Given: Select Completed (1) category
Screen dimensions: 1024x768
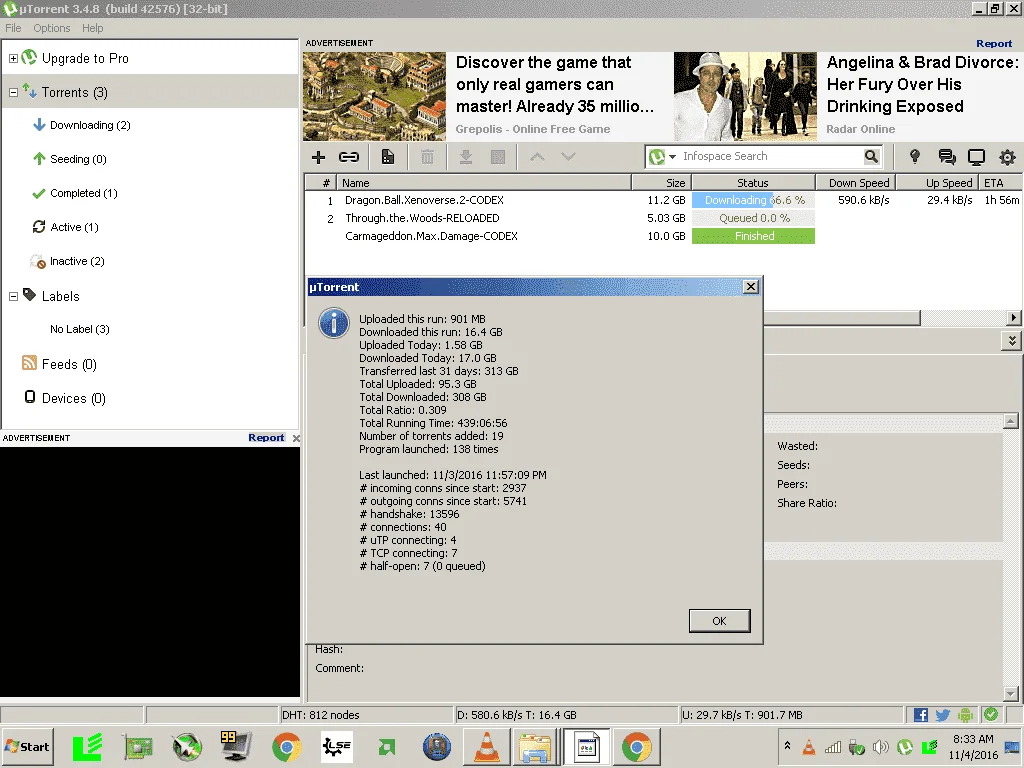Looking at the screenshot, I should tap(83, 193).
